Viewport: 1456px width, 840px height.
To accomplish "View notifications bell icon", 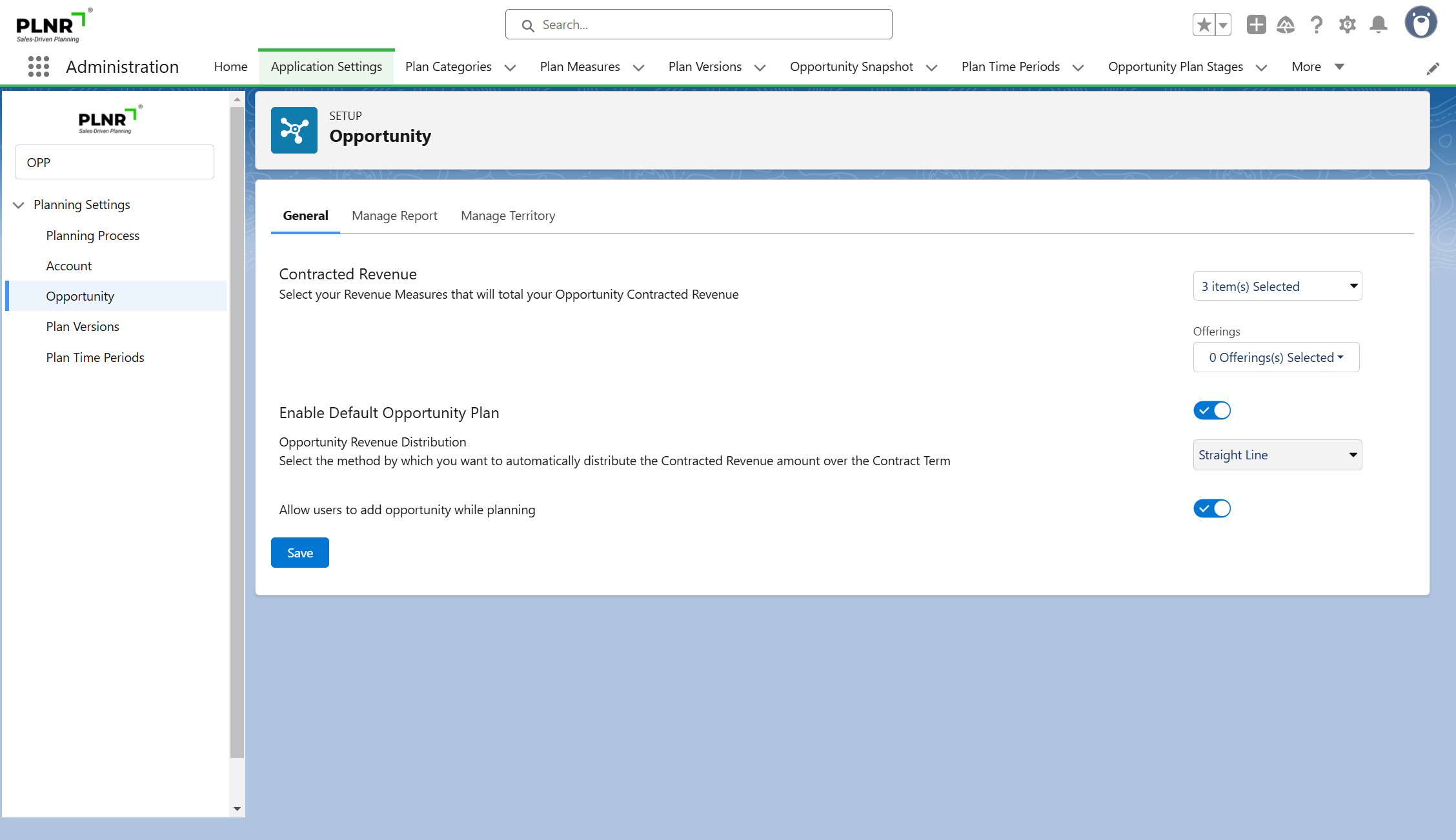I will click(x=1379, y=25).
